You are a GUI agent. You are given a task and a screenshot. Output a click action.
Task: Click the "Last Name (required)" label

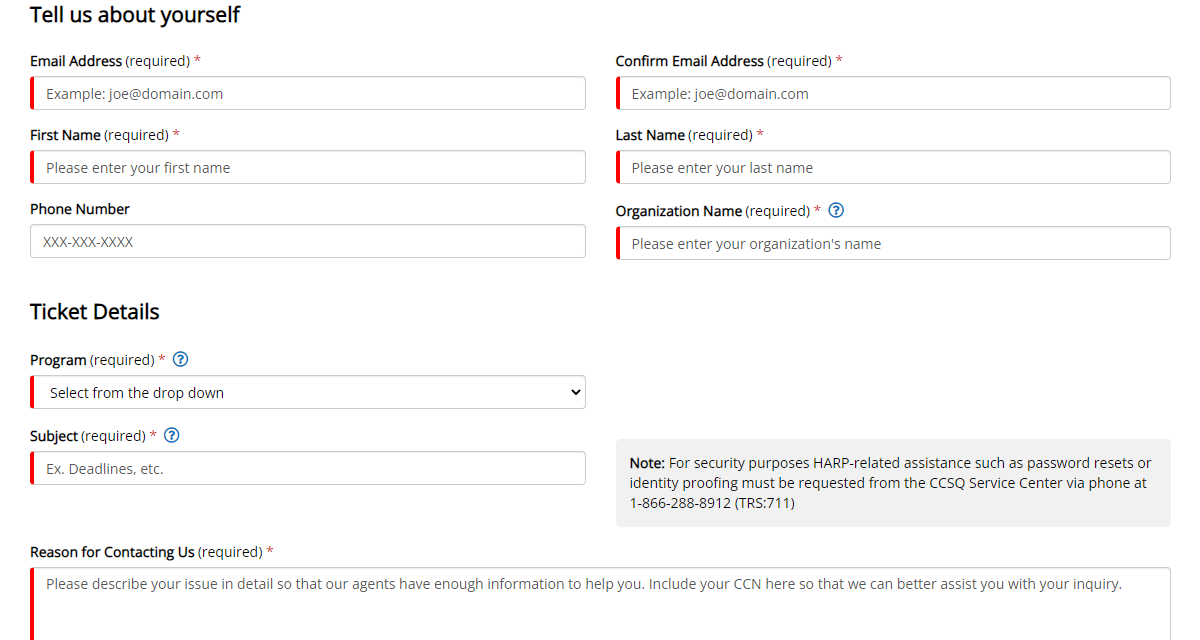(684, 135)
